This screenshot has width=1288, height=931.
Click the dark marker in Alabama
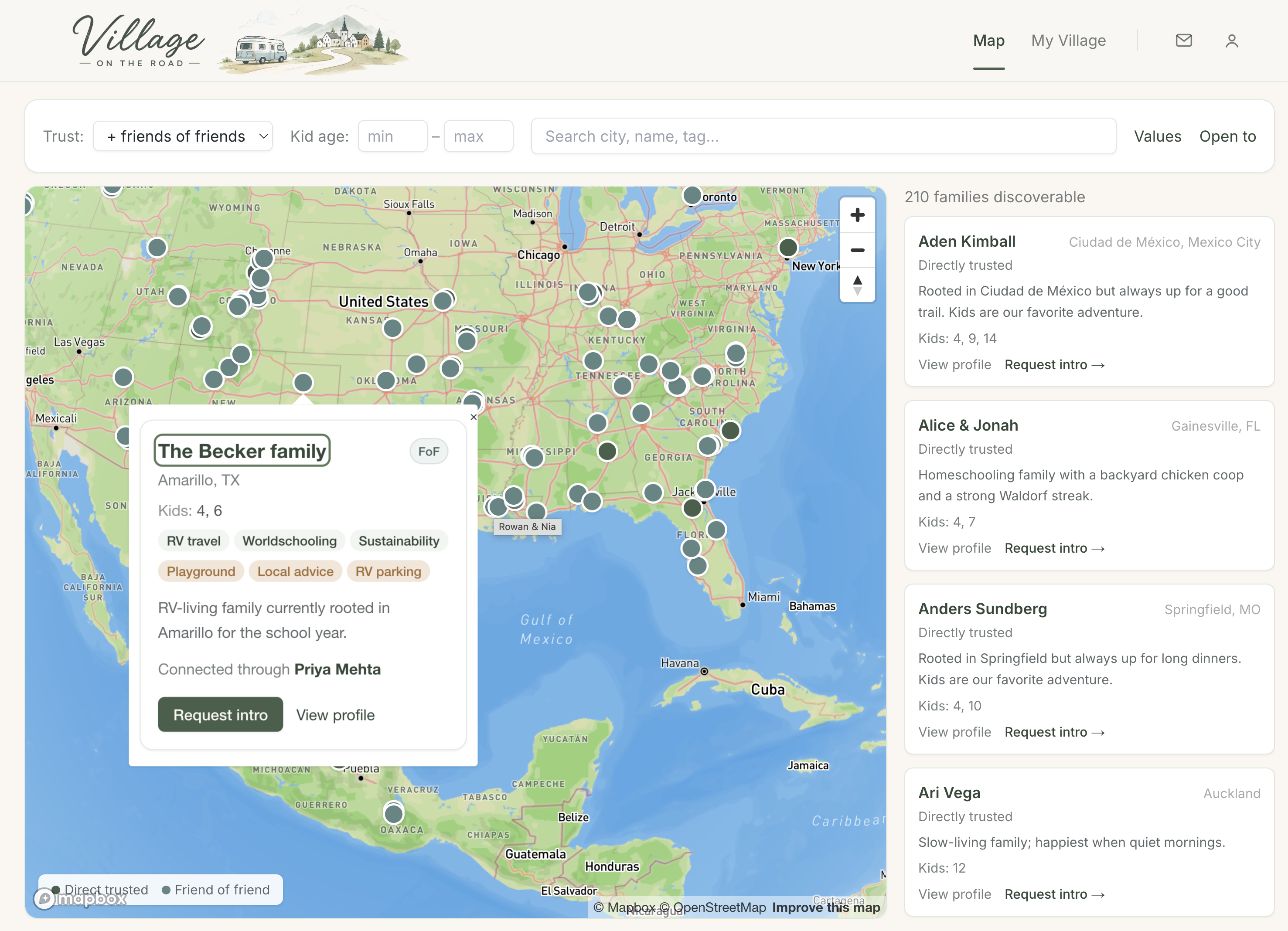click(607, 451)
